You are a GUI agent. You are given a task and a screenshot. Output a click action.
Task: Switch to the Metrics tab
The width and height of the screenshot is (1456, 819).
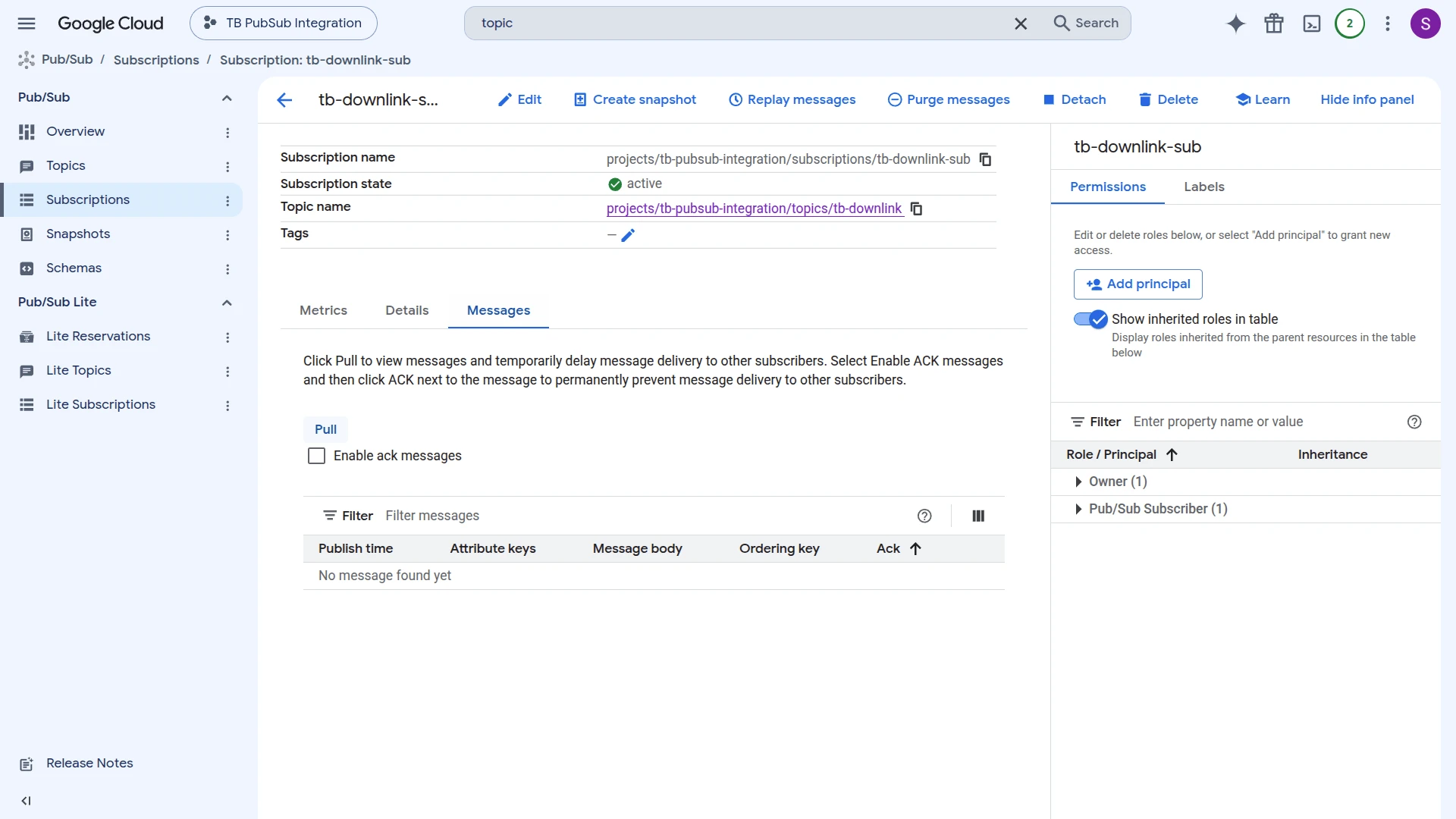323,310
